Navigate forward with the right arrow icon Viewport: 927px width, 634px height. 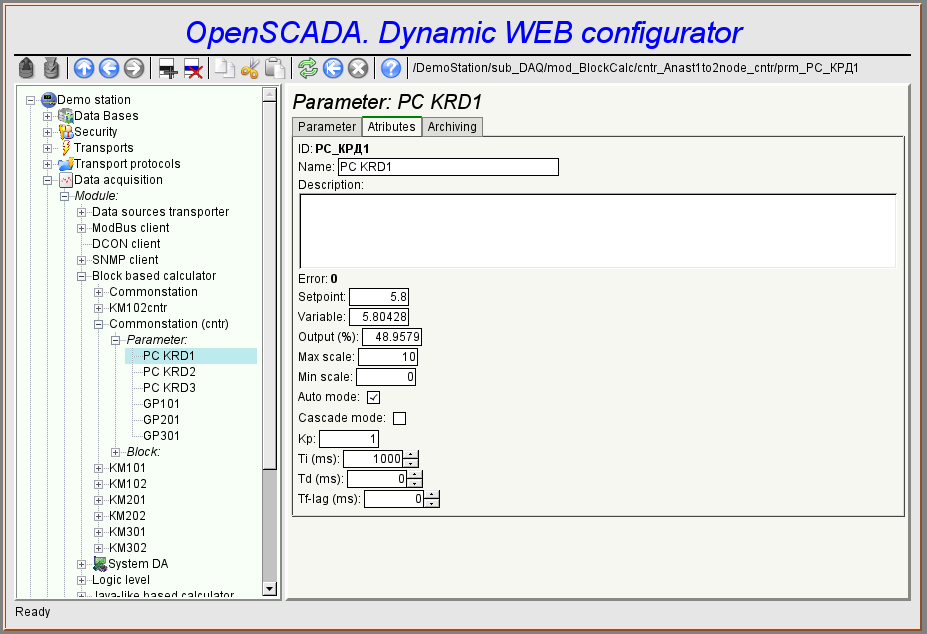134,69
